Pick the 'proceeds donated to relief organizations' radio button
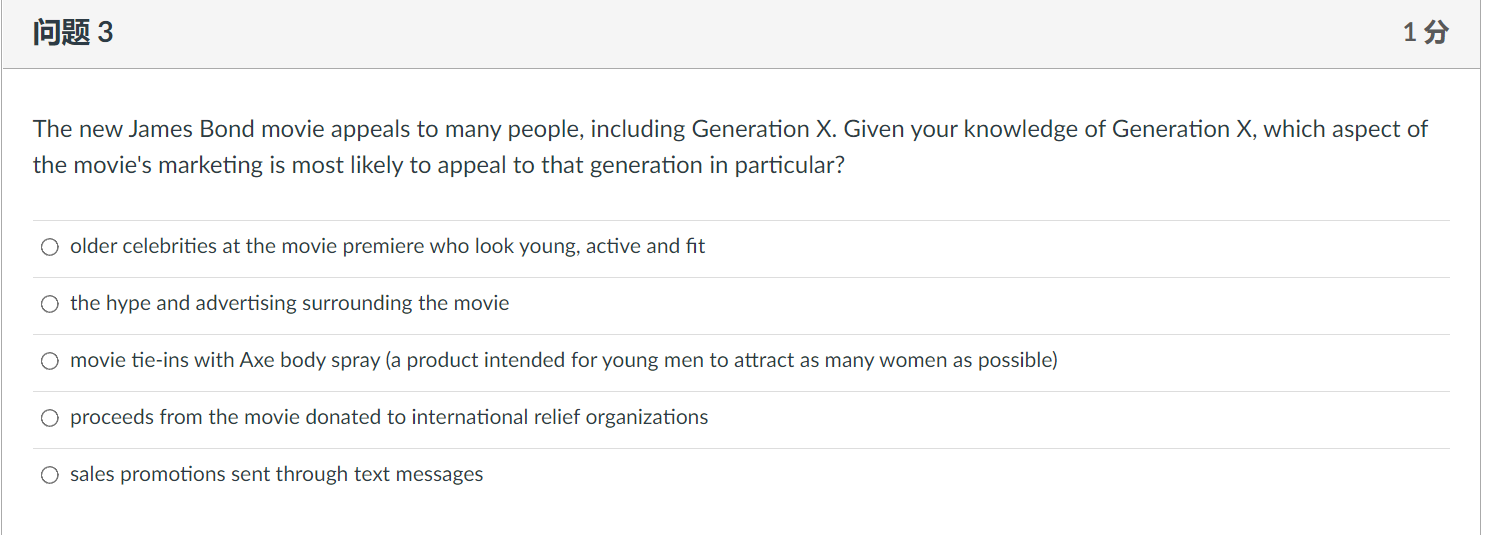1489x535 pixels. [50, 418]
